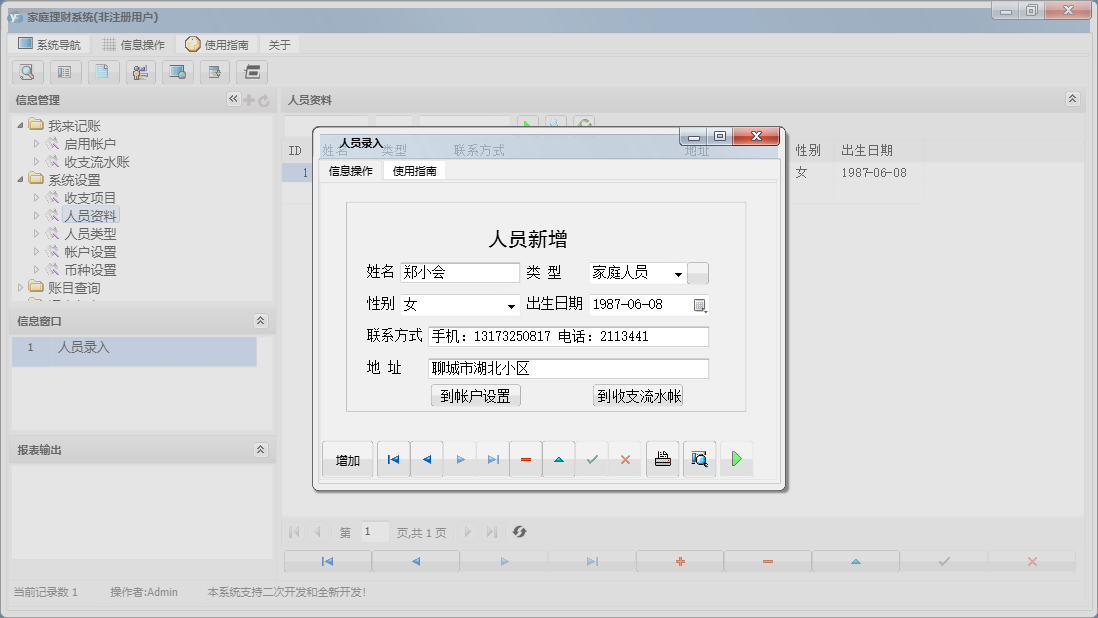The image size is (1098, 618).
Task: Jump to first record using navigation icon
Action: (393, 459)
